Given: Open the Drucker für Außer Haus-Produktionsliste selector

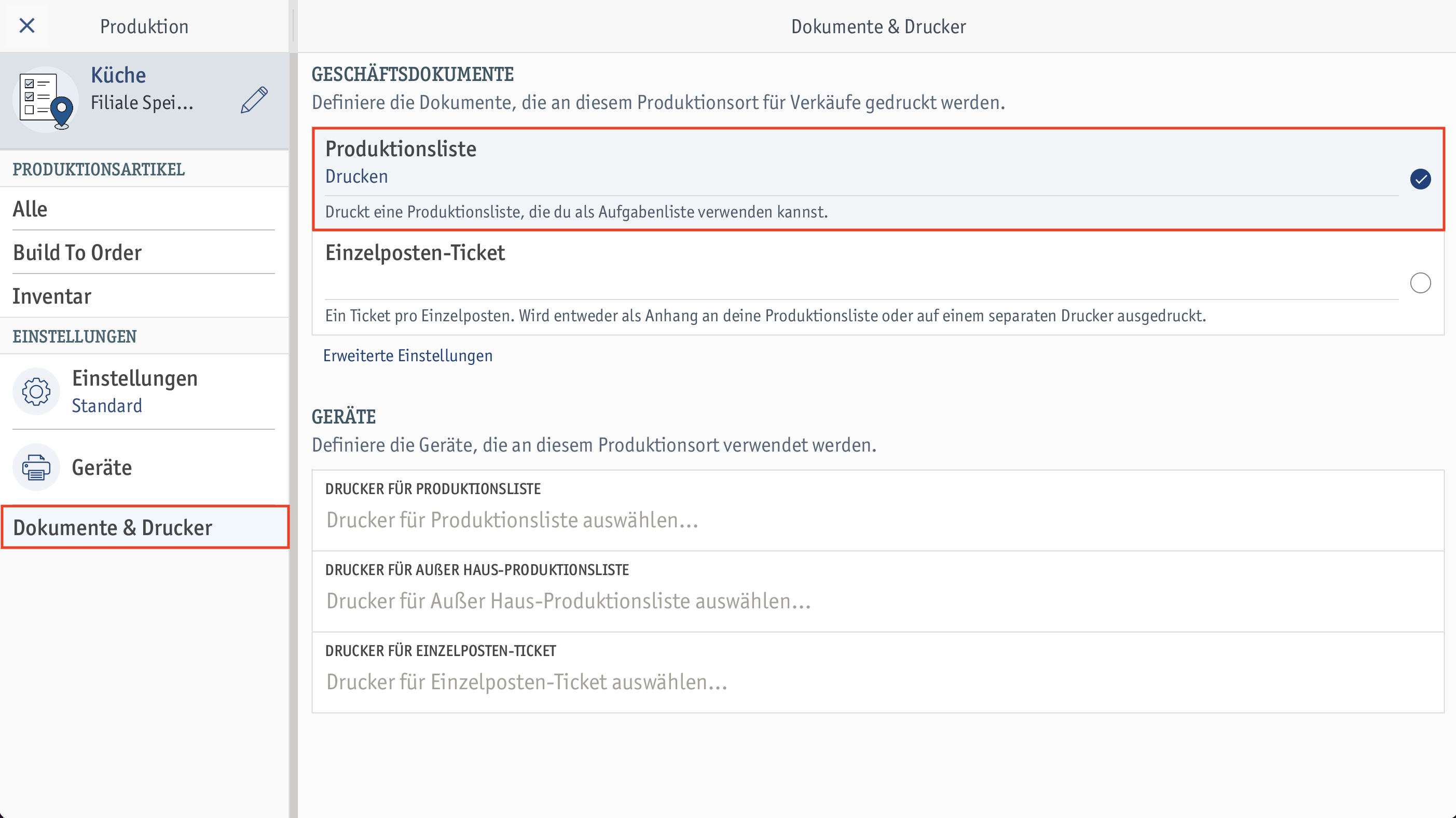Looking at the screenshot, I should 878,591.
